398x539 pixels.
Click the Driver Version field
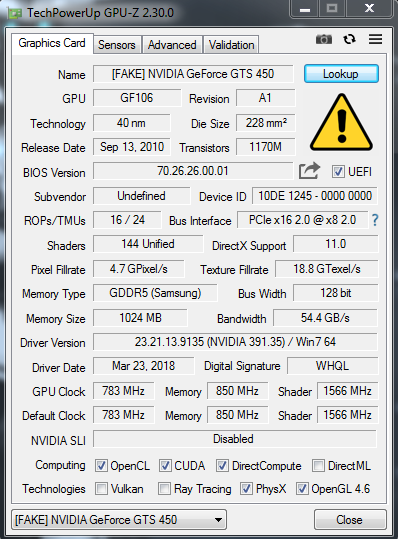(x=235, y=342)
